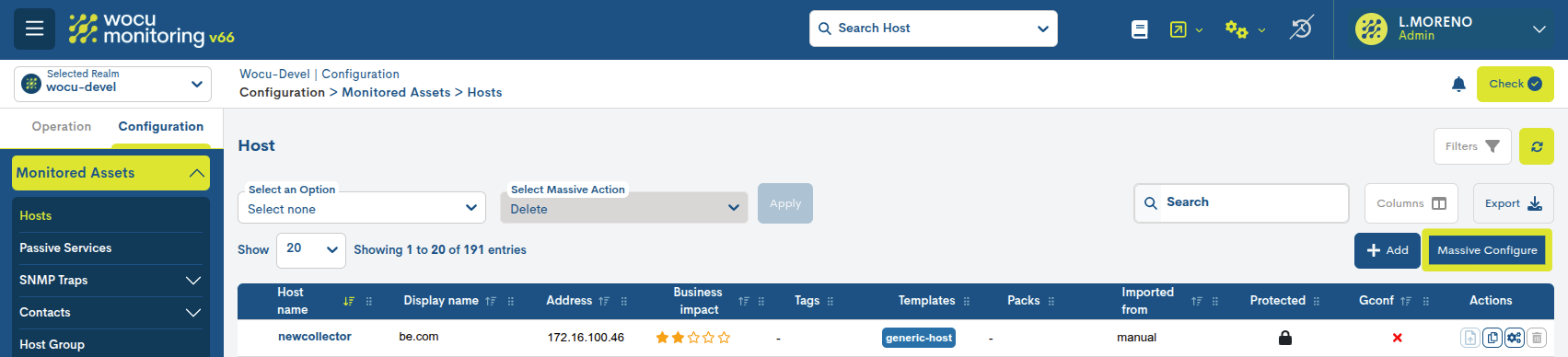Click the Configuration breadcrumb link
1568x357 pixels.
pos(282,92)
